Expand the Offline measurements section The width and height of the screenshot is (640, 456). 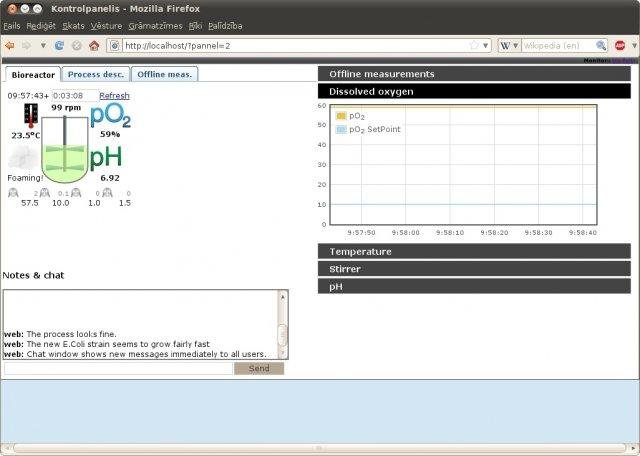click(x=474, y=74)
